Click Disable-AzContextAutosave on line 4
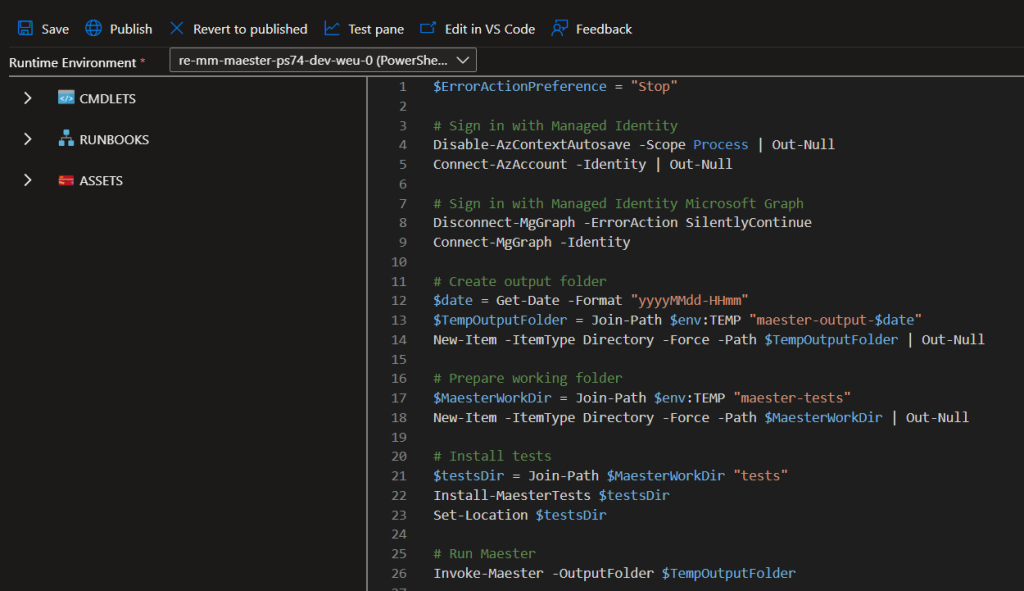 tap(532, 144)
